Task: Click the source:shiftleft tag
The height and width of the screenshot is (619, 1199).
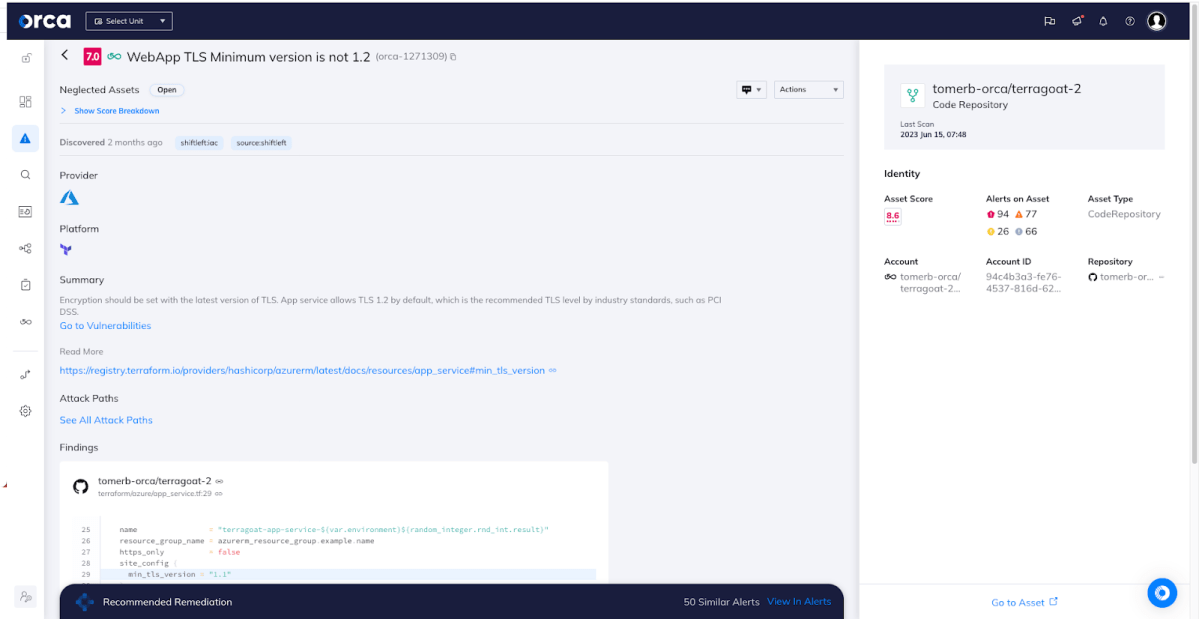Action: [262, 143]
